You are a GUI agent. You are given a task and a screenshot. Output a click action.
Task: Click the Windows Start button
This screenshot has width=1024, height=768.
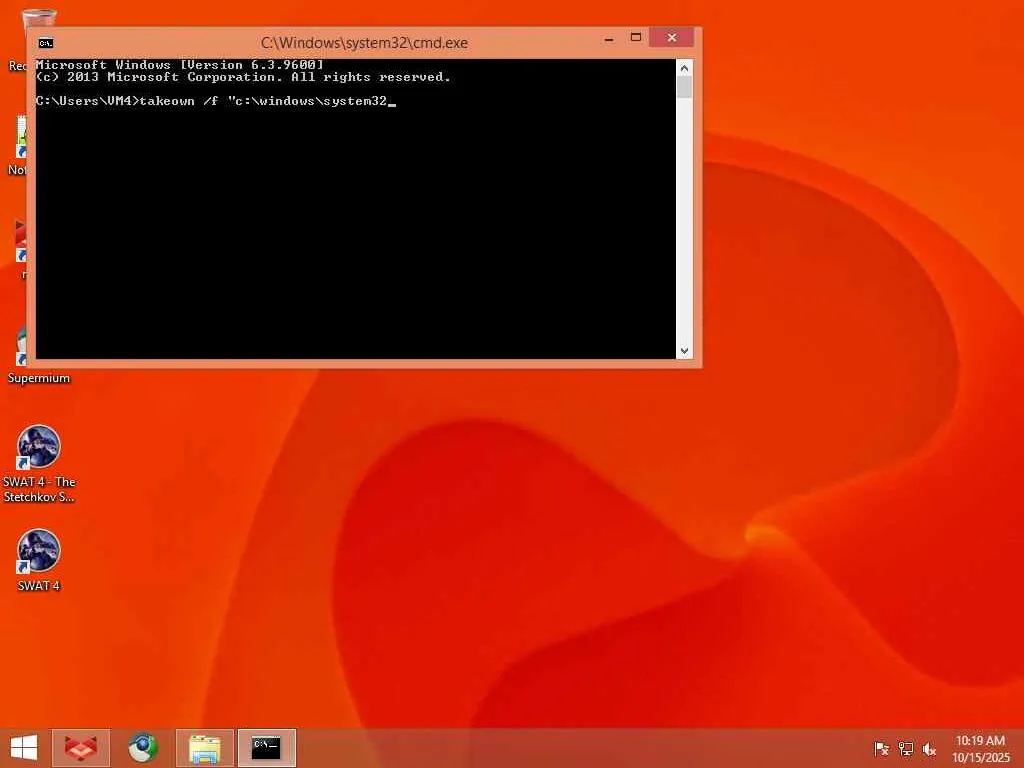click(24, 748)
